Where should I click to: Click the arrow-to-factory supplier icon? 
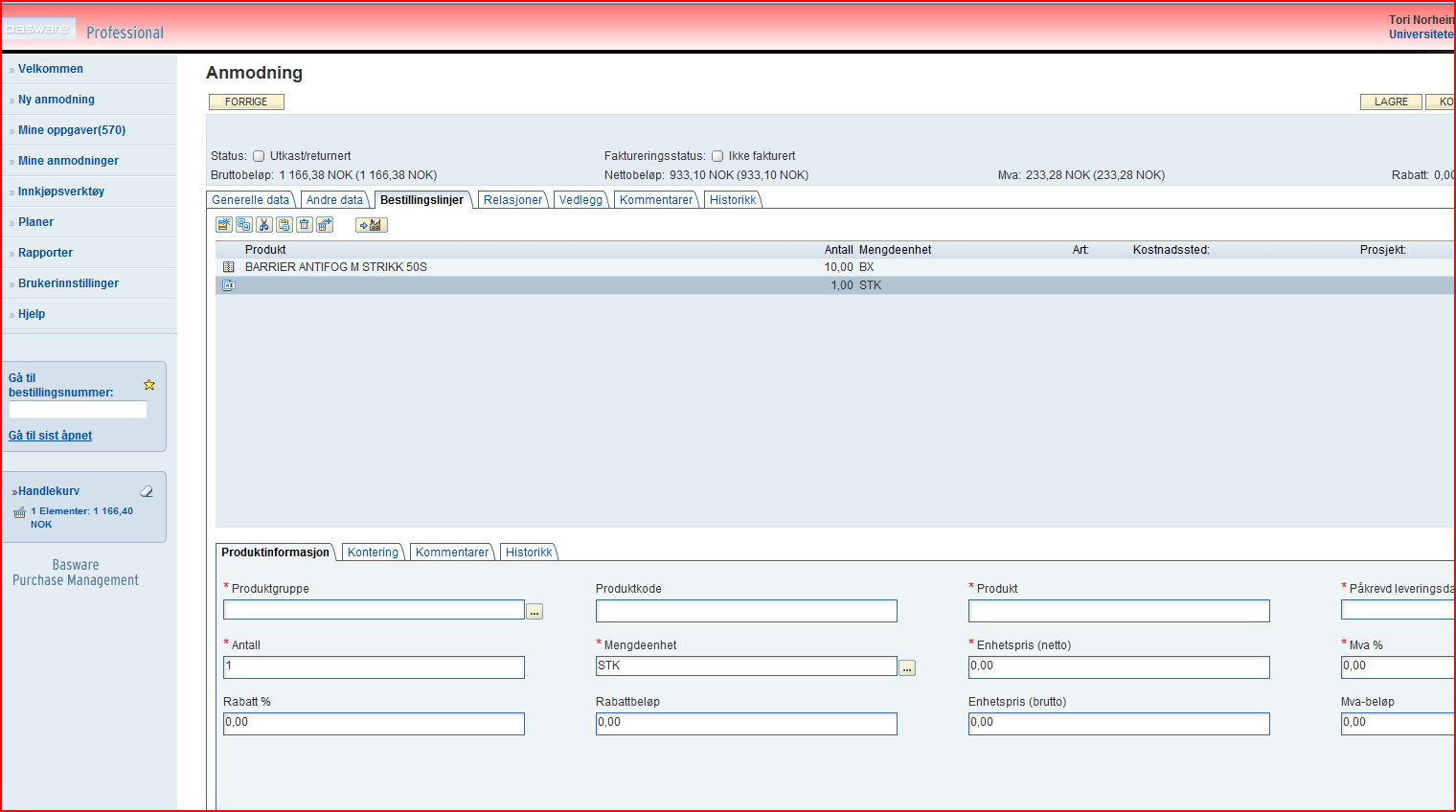pos(371,225)
